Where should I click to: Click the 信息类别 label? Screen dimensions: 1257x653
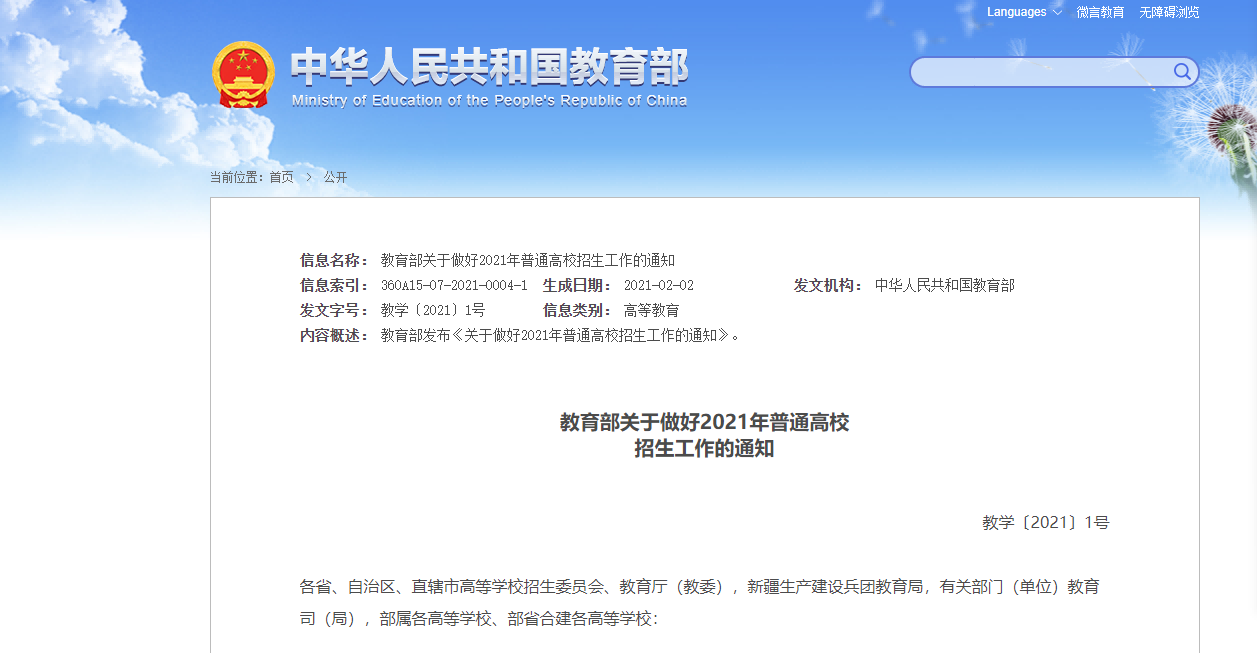tap(578, 310)
